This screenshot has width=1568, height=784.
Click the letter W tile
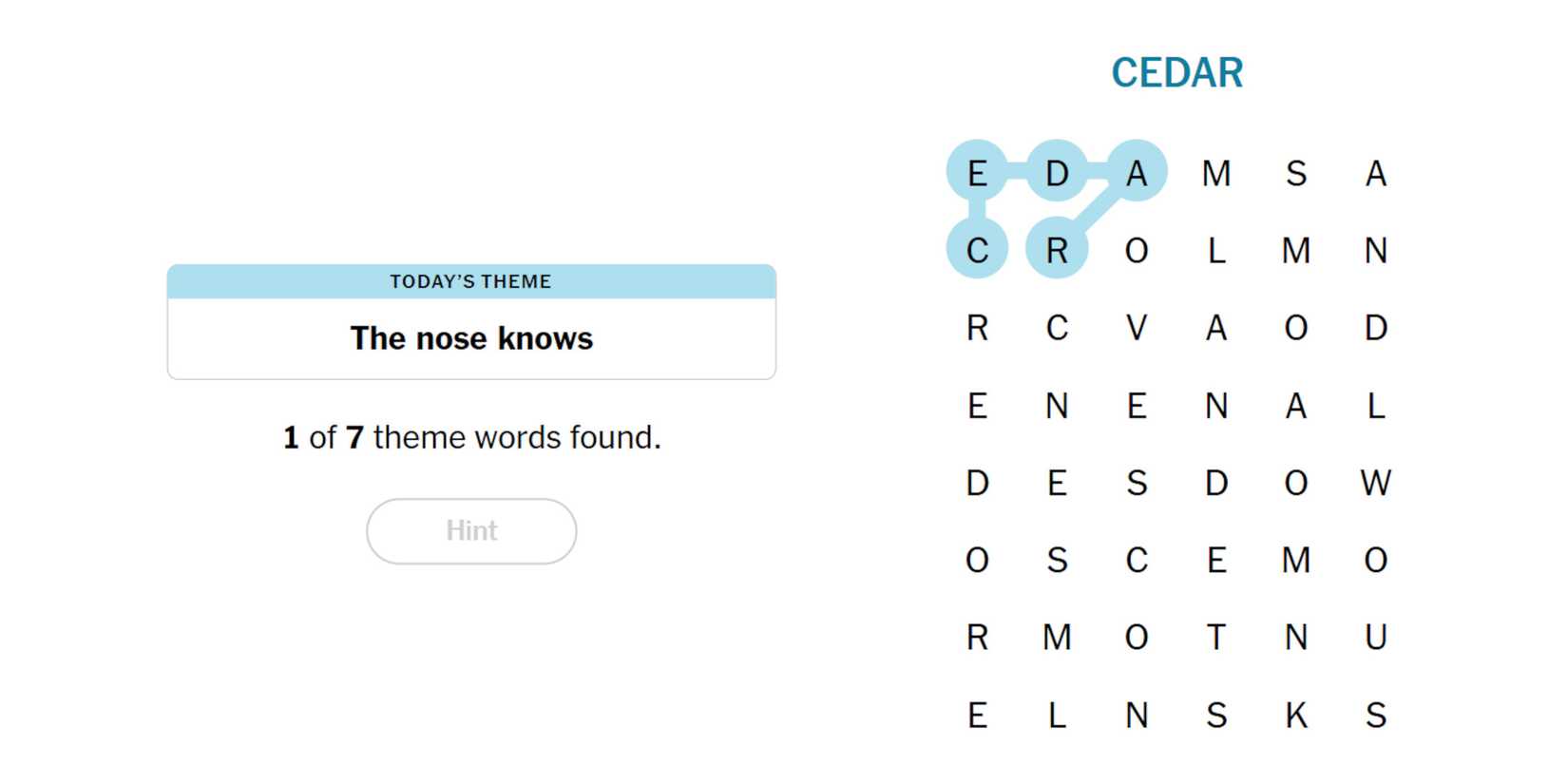1376,483
